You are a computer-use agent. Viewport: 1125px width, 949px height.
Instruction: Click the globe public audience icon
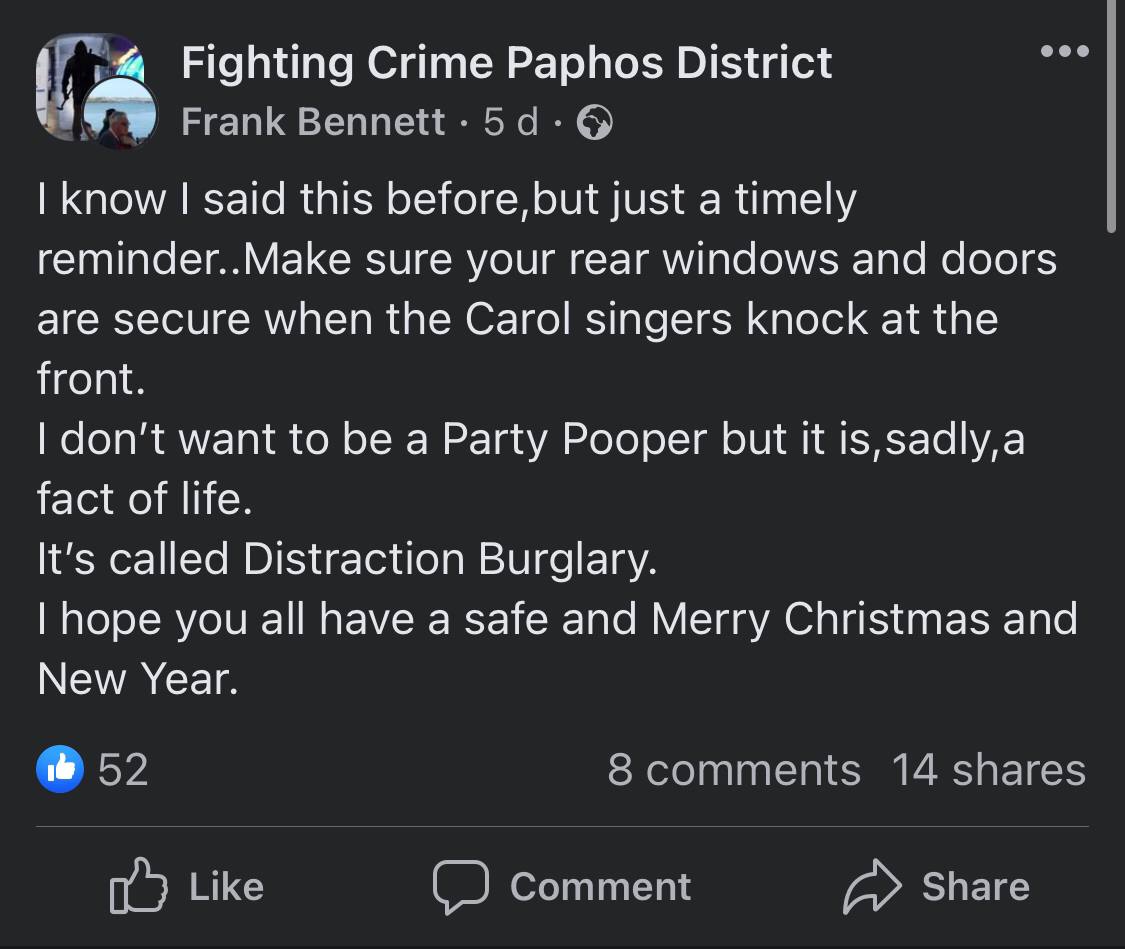tap(595, 123)
